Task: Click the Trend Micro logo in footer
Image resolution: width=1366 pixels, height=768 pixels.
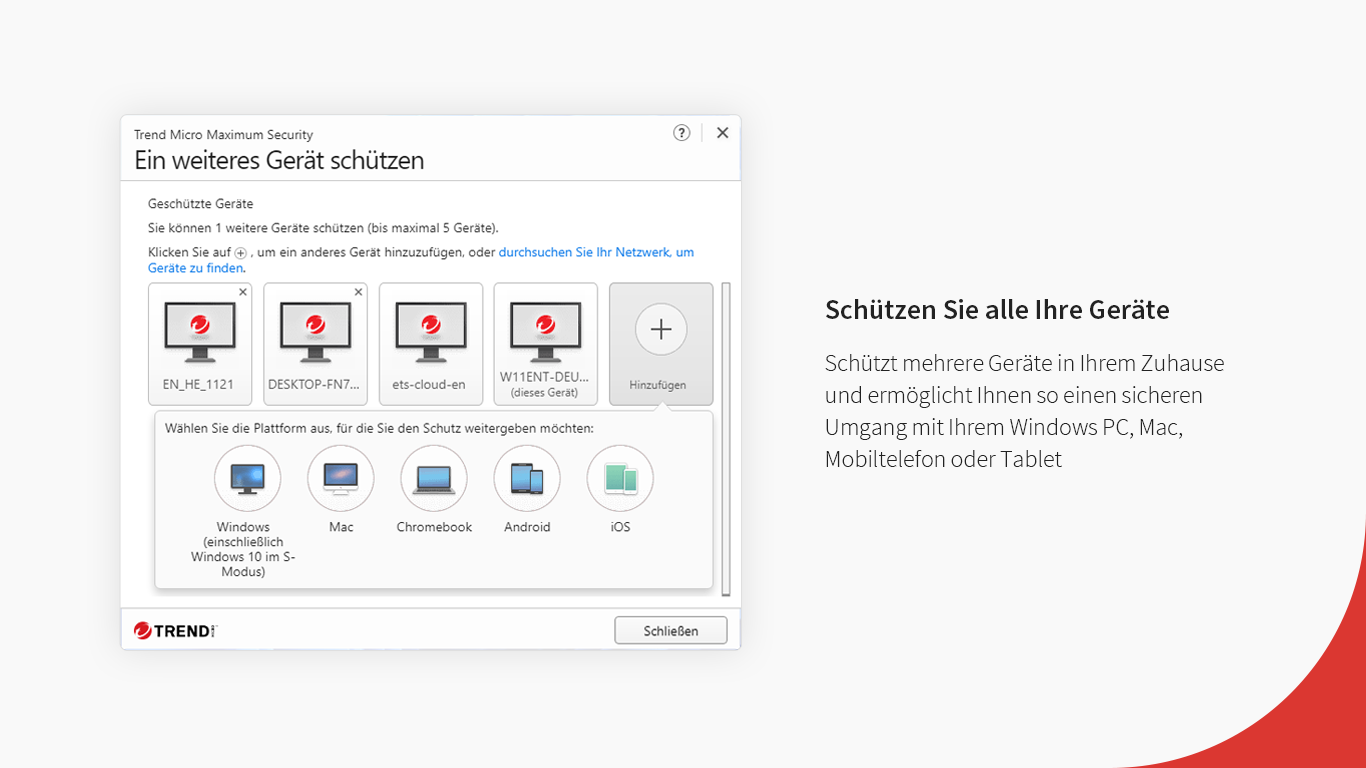Action: 175,631
